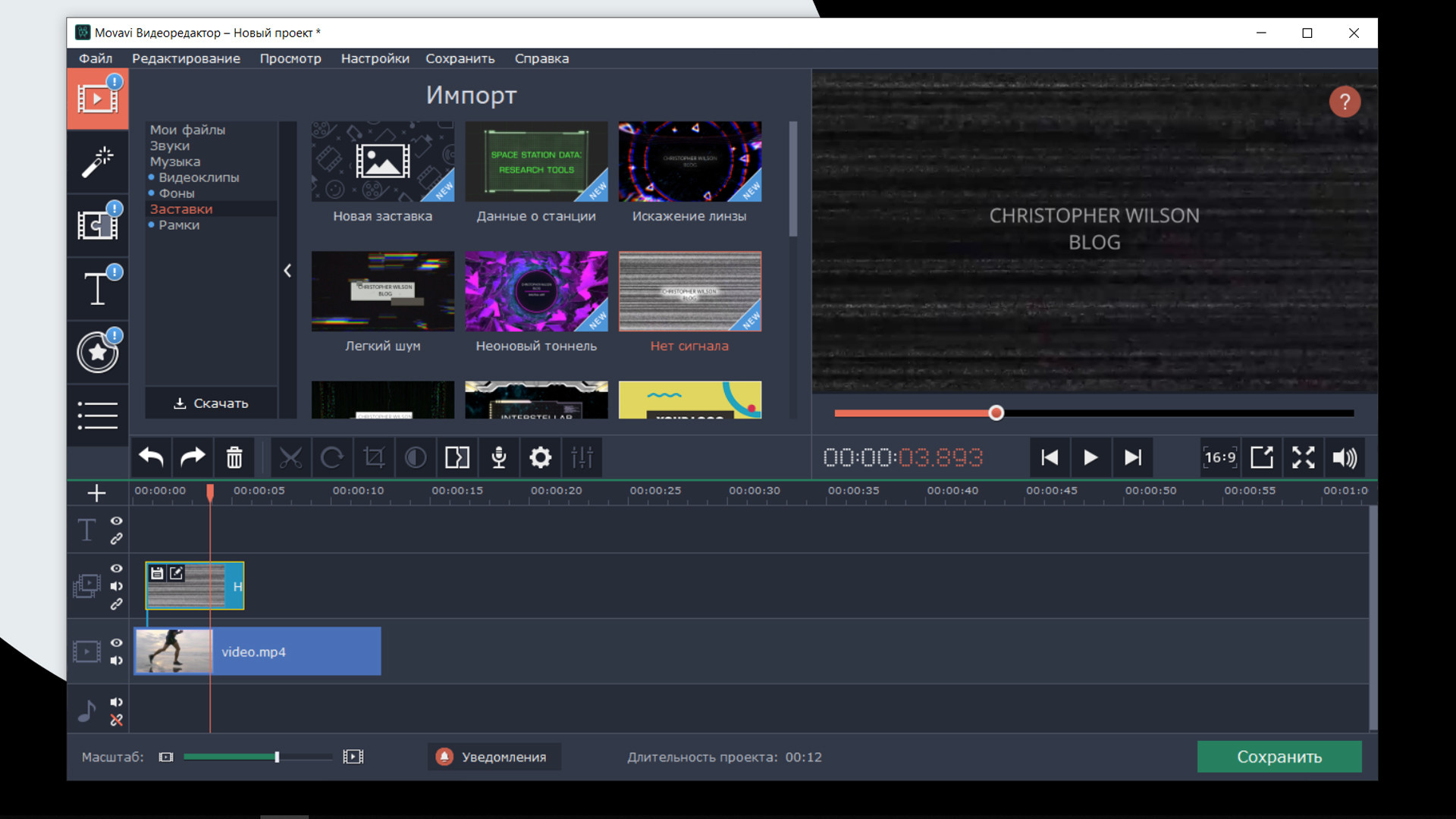Hide the titles track eye icon
Image resolution: width=1456 pixels, height=819 pixels.
[x=116, y=521]
